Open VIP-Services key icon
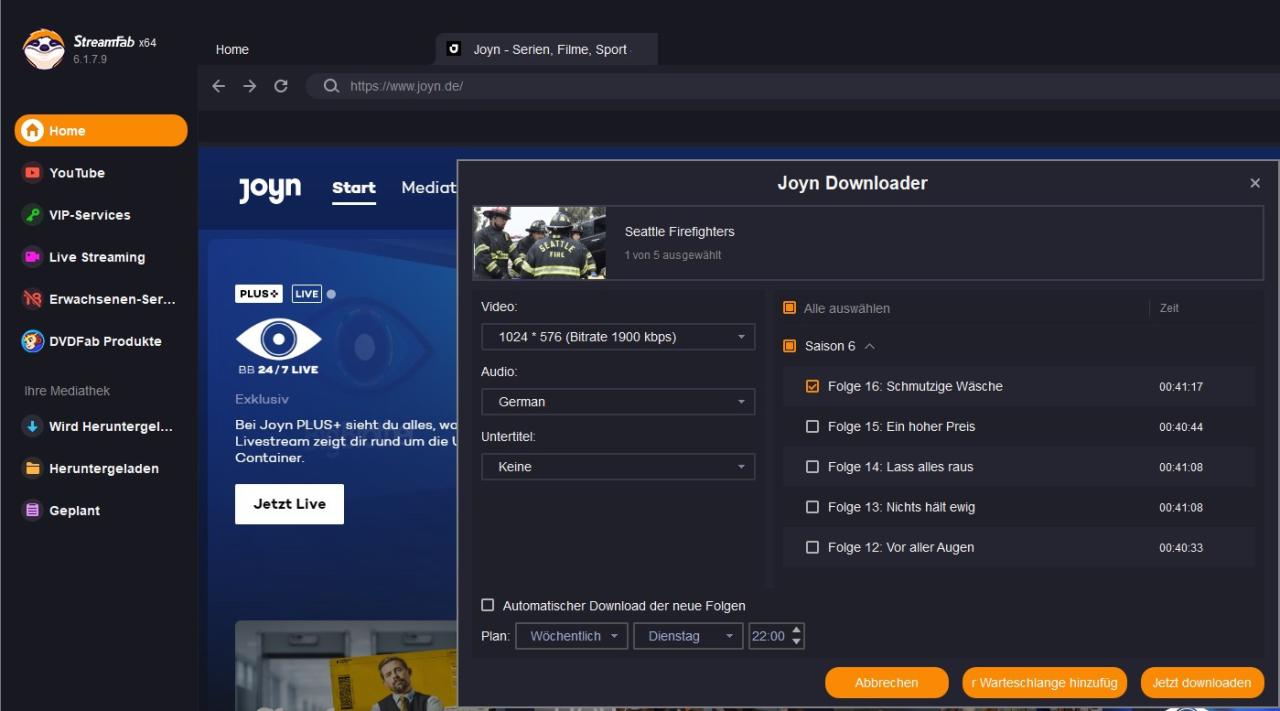The height and width of the screenshot is (711, 1280). (x=33, y=215)
